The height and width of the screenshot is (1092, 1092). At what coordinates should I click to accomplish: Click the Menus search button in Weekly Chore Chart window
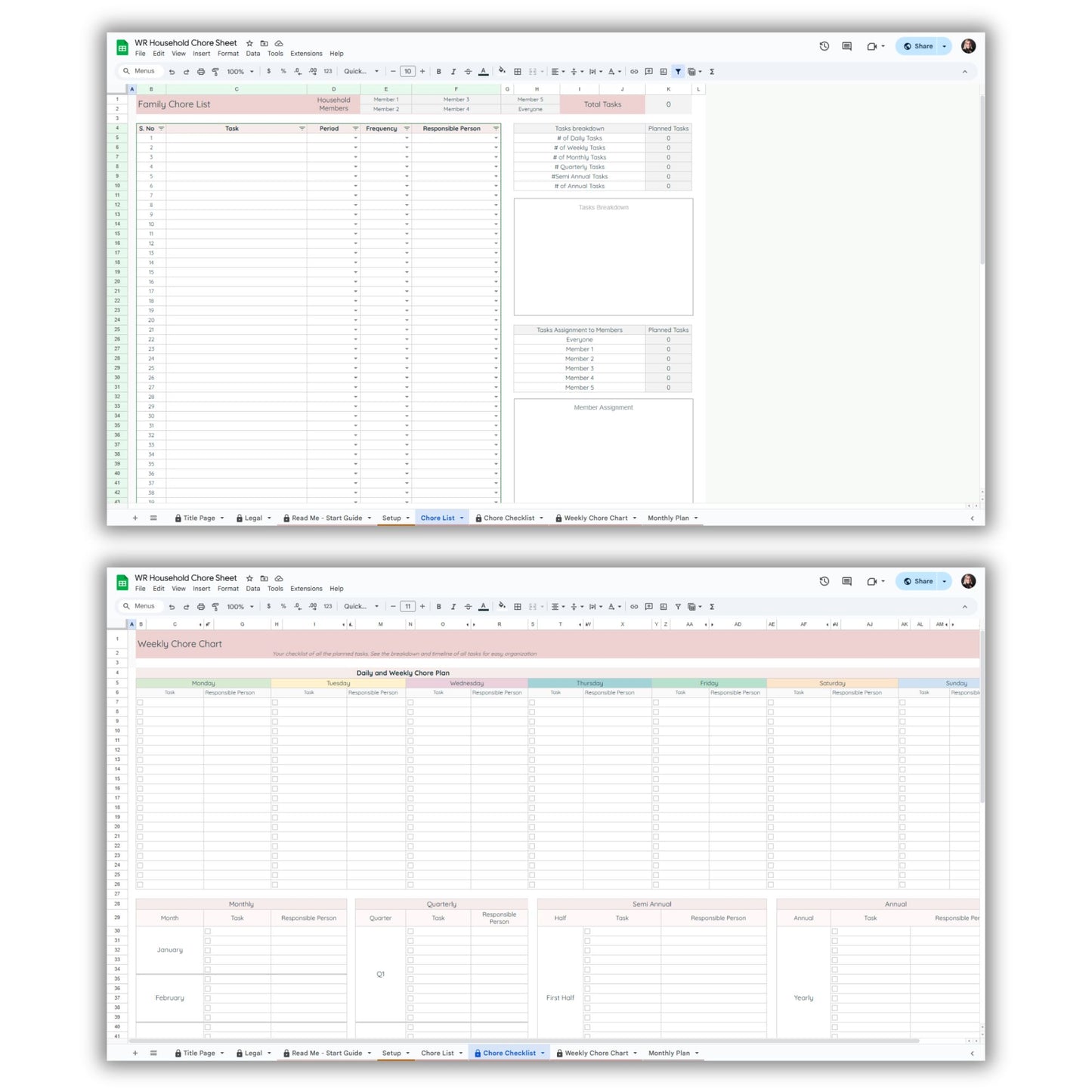click(139, 606)
